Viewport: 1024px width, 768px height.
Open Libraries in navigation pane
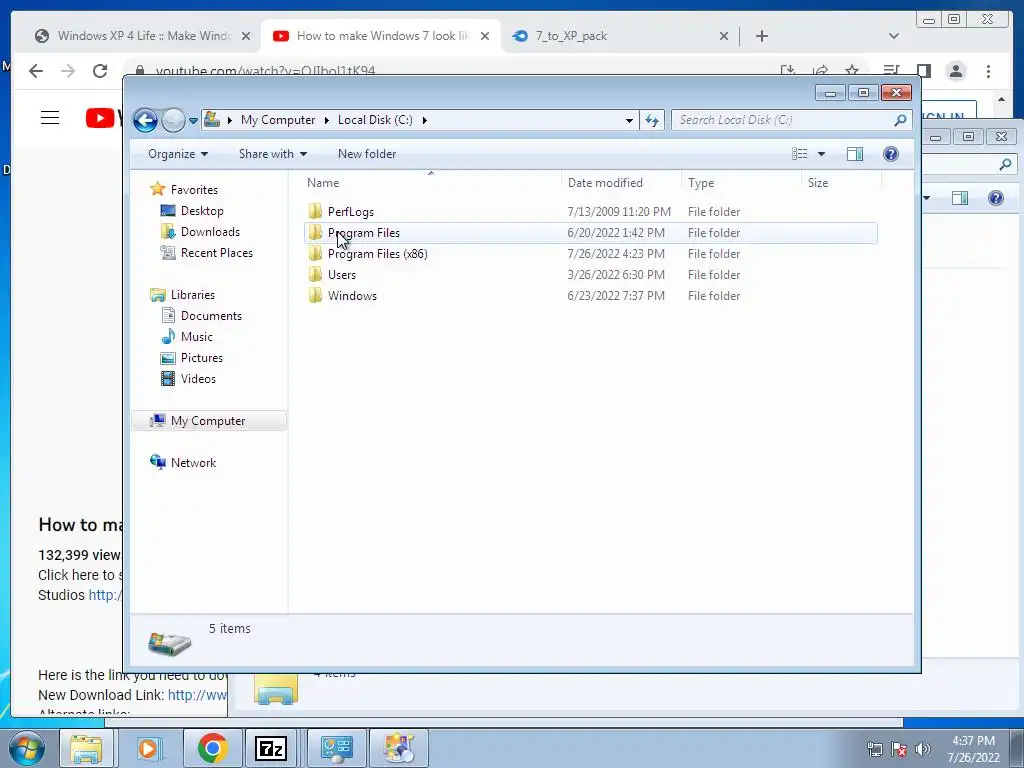pyautogui.click(x=193, y=295)
